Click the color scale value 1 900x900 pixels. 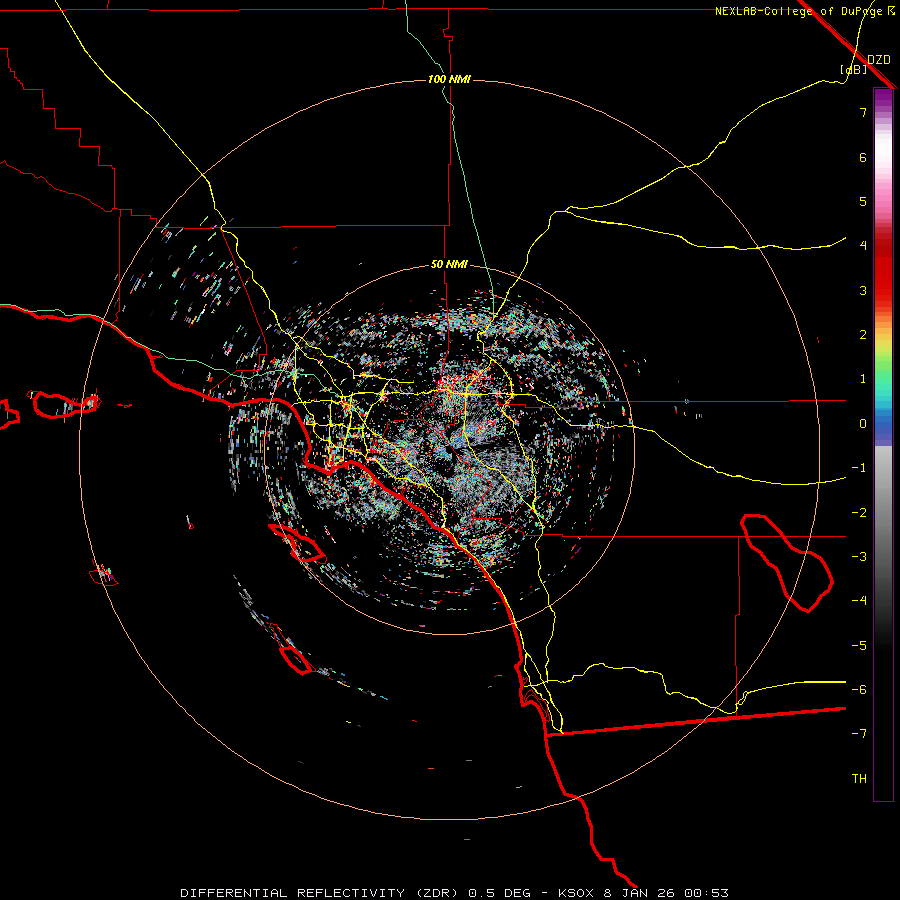click(863, 379)
